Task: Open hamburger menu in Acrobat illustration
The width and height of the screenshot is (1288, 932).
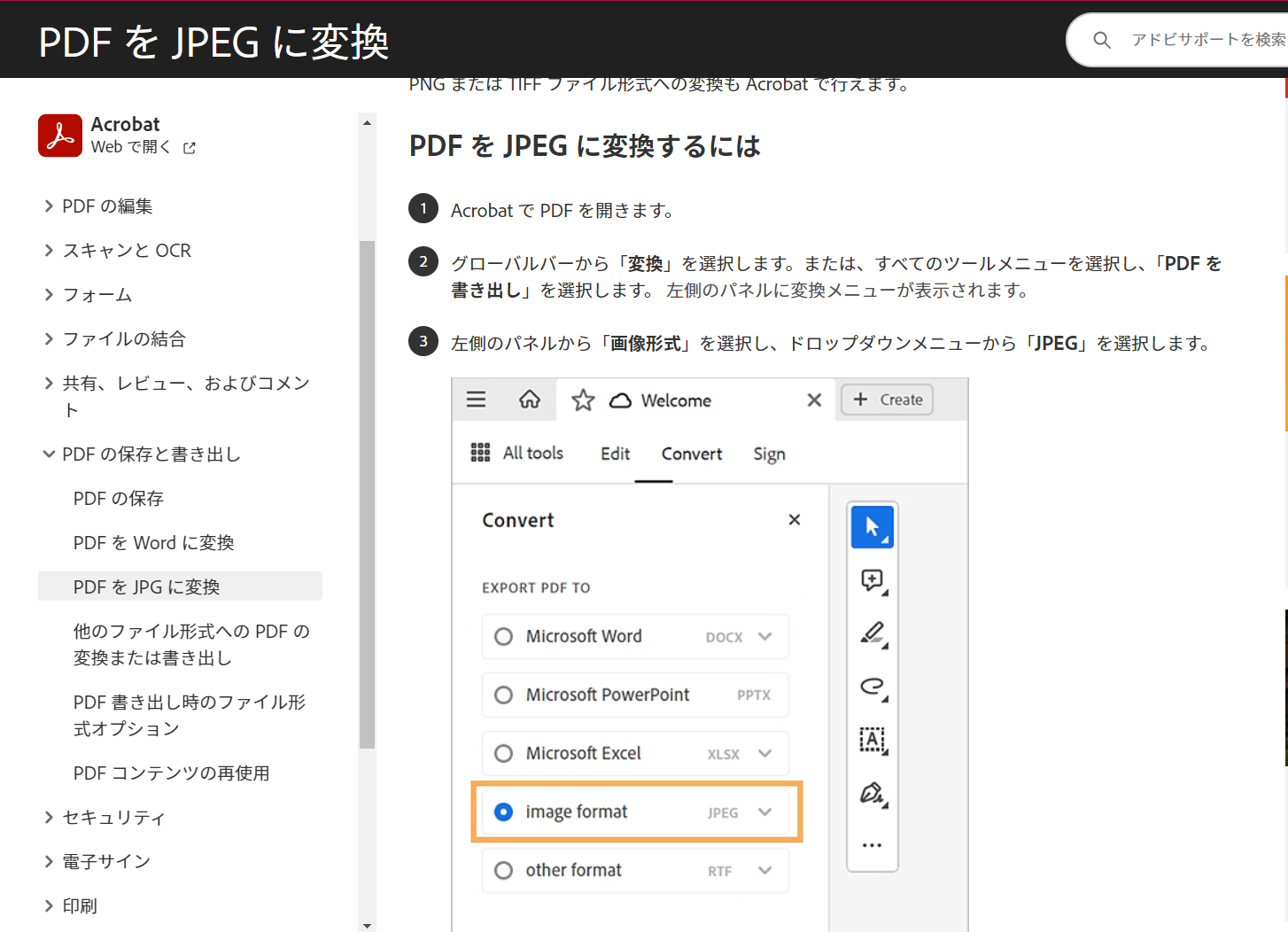Action: [477, 400]
